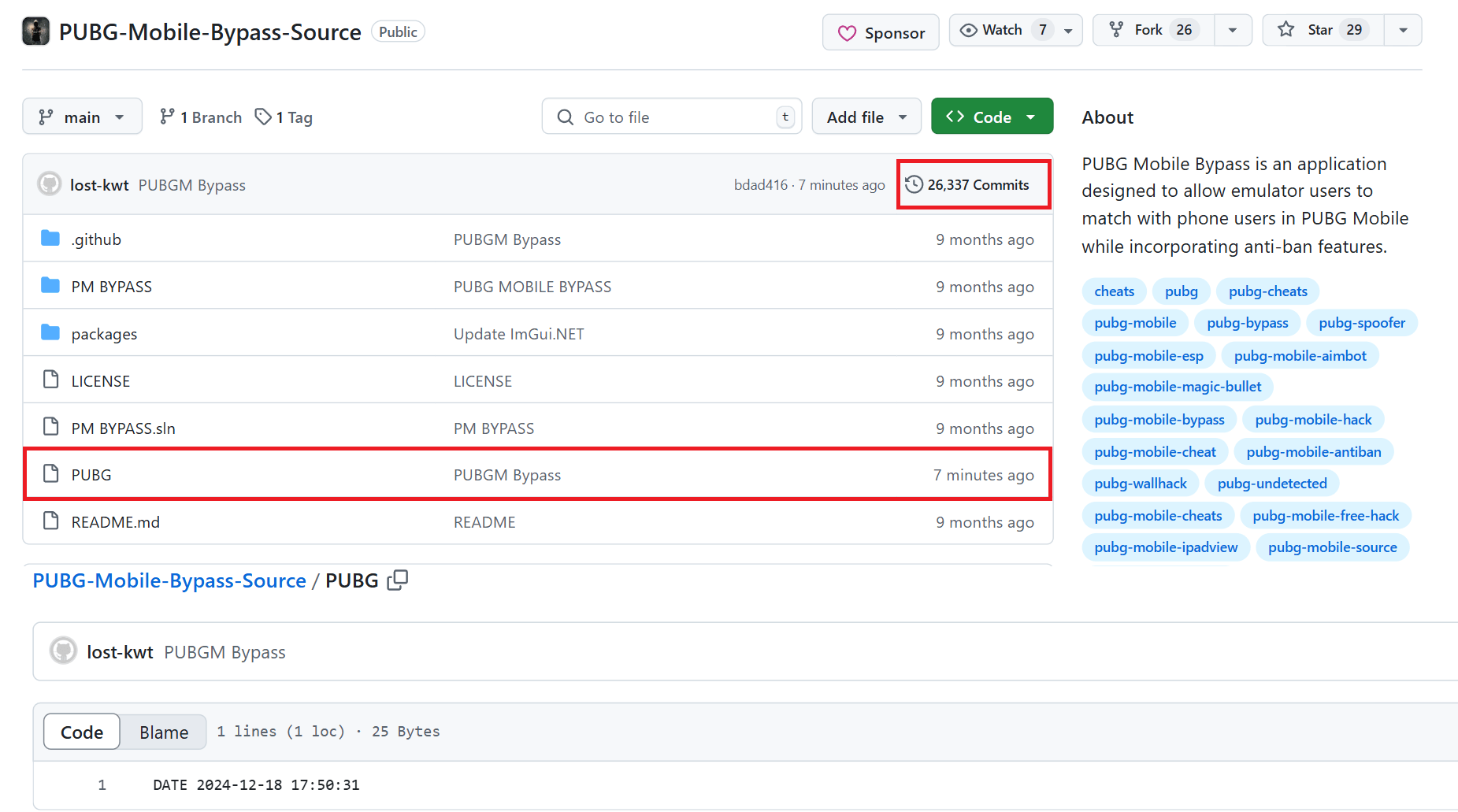
Task: Click the Watch eye icon
Action: coord(968,30)
